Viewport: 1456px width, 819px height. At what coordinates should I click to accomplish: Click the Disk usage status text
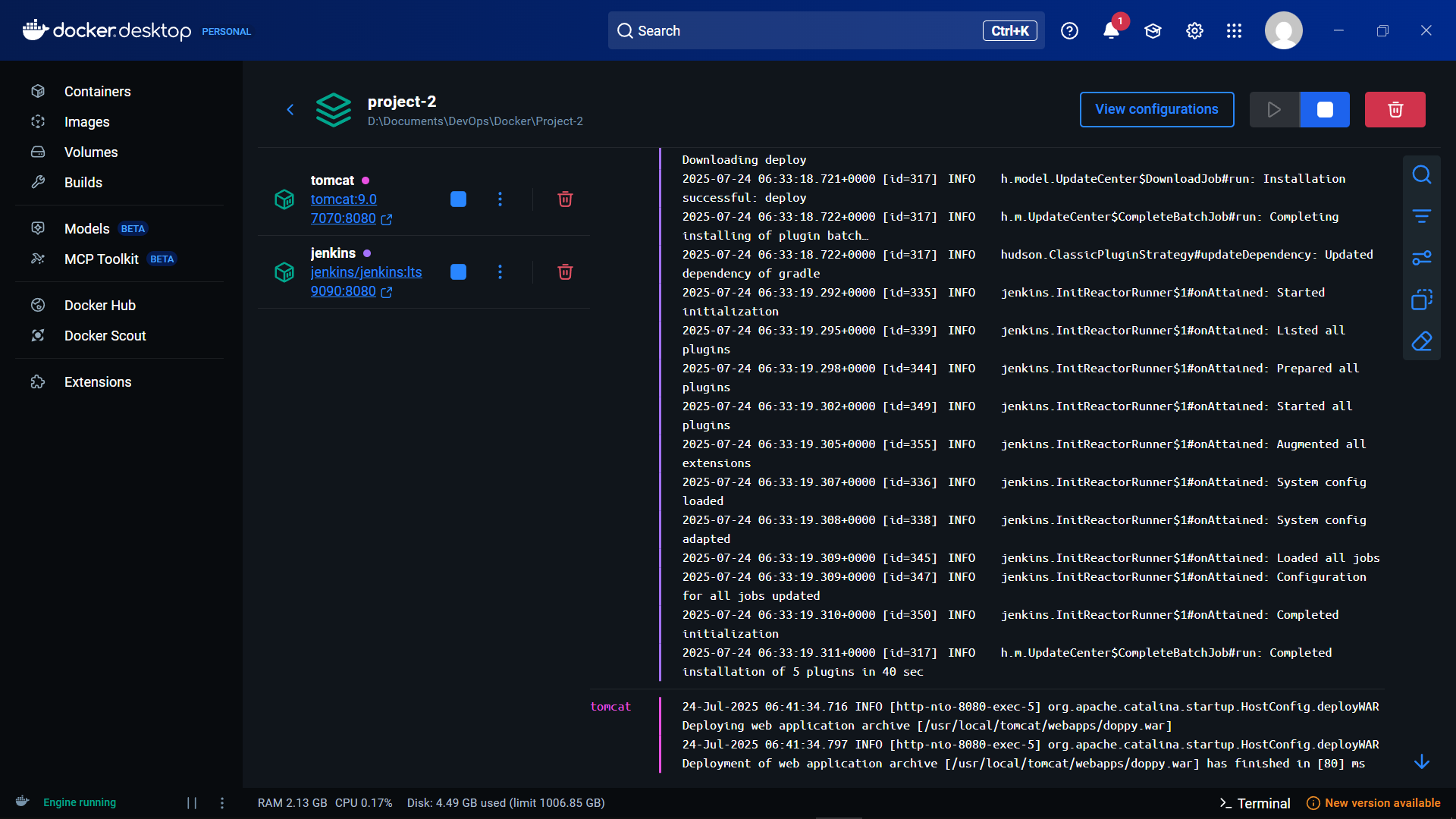506,803
